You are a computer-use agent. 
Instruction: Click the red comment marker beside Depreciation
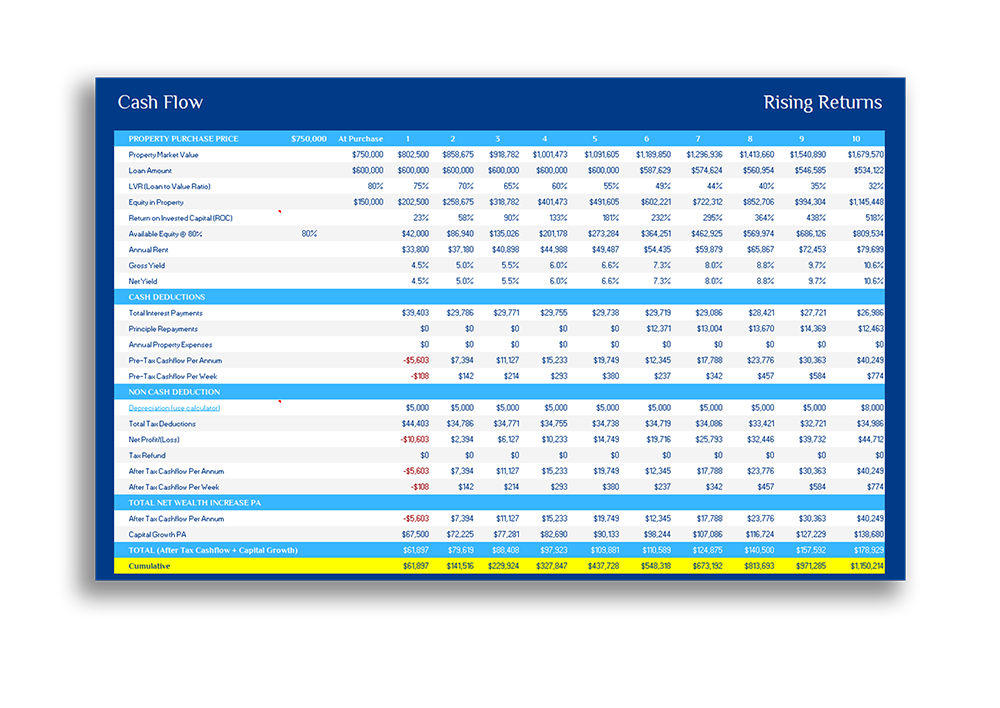click(279, 403)
